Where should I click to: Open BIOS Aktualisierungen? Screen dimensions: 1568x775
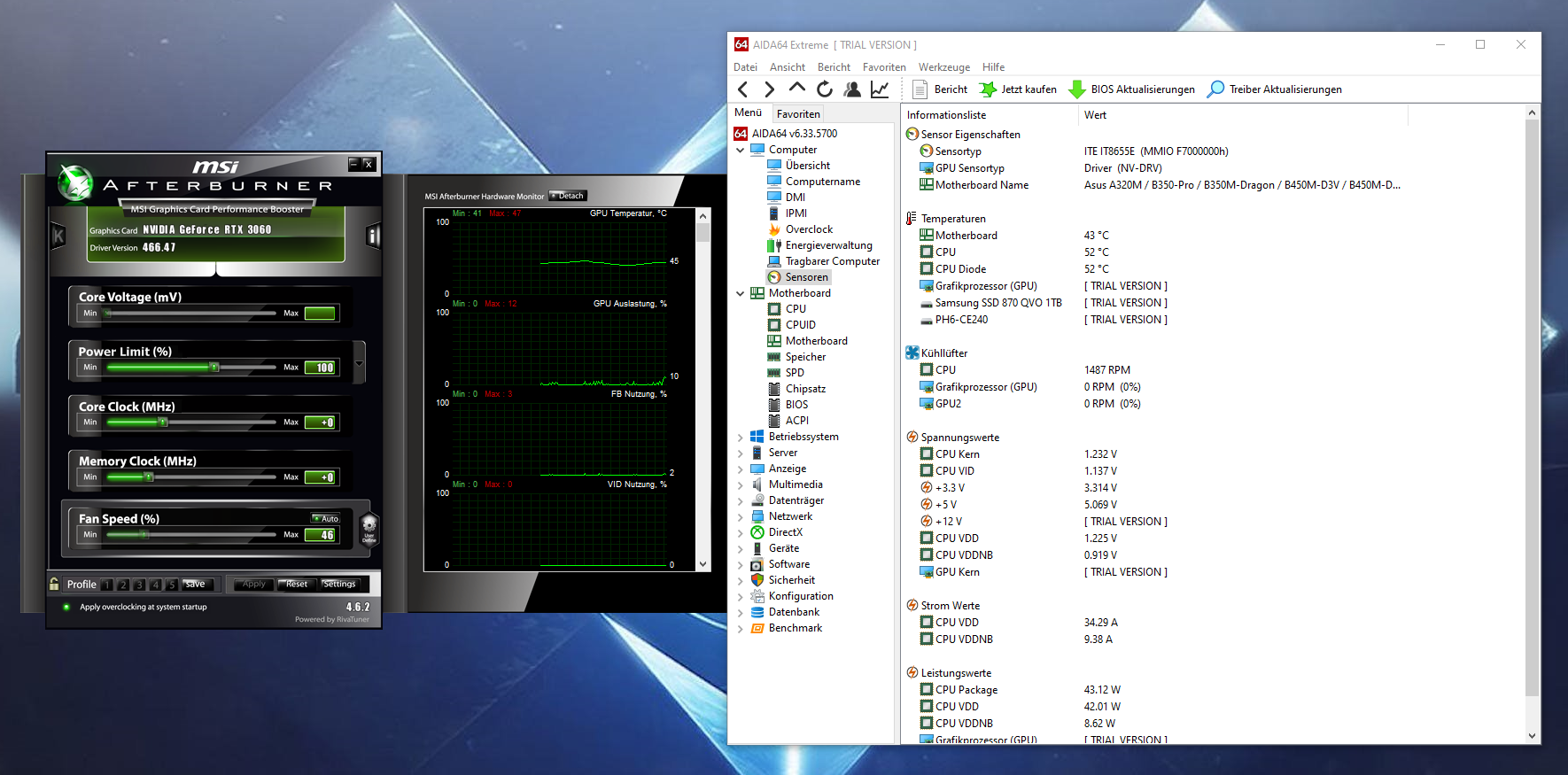pos(1132,89)
